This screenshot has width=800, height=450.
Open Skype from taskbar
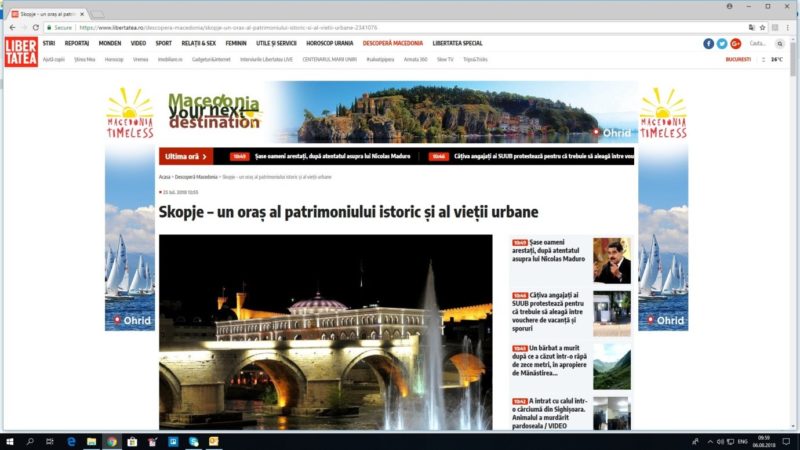click(193, 441)
